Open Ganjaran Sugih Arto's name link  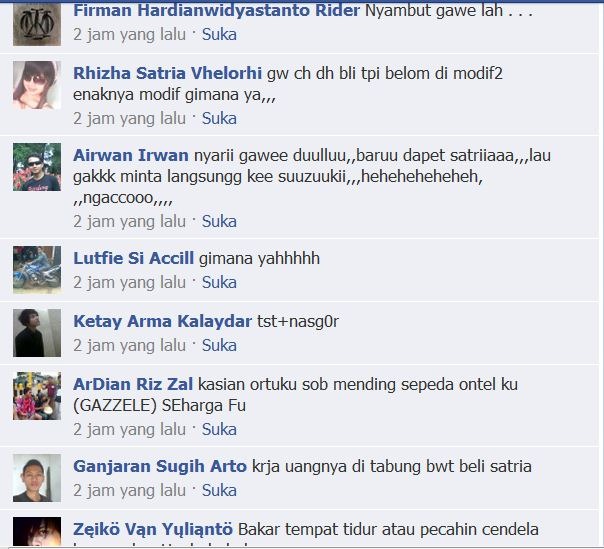click(160, 466)
